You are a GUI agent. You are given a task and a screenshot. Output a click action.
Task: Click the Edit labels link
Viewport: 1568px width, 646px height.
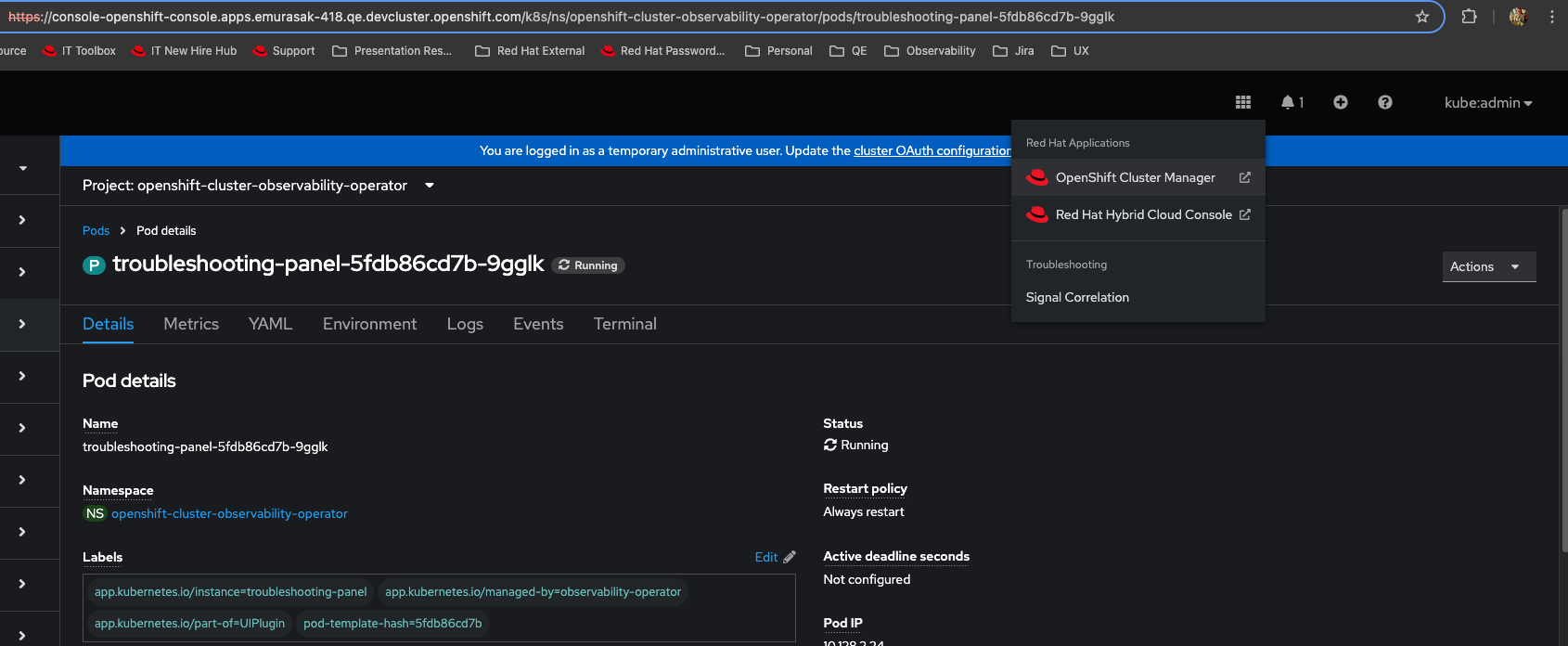coord(766,557)
